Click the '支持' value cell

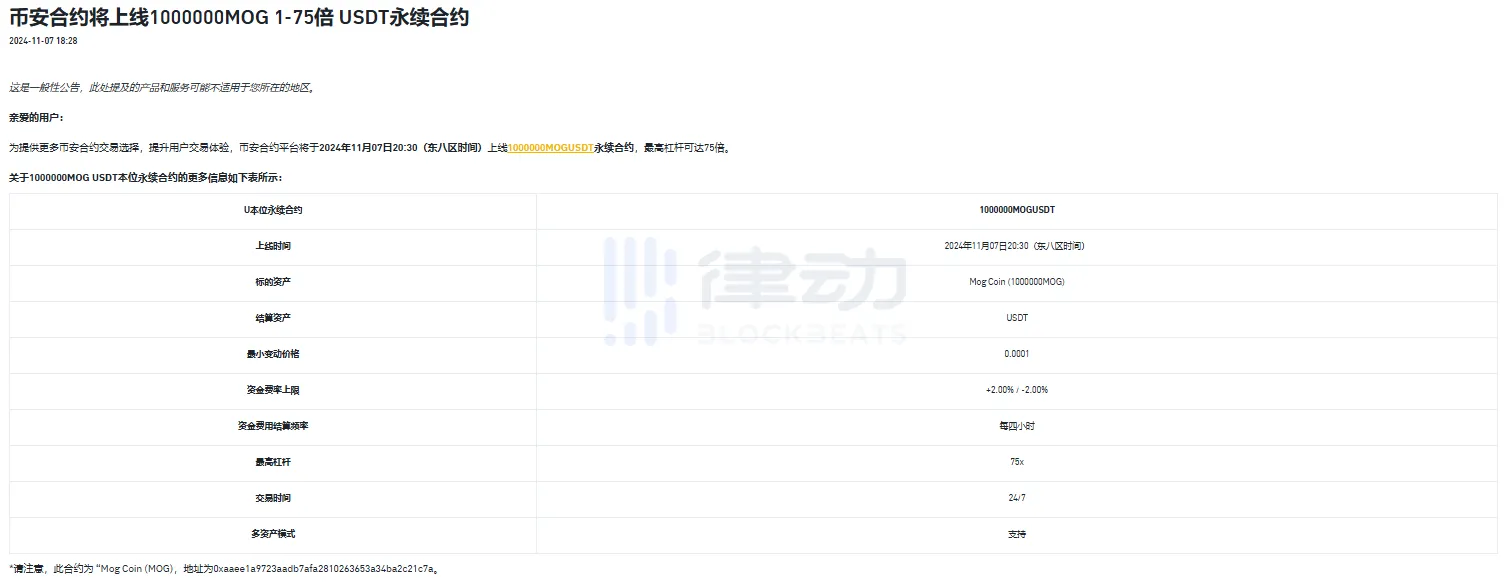click(1017, 534)
